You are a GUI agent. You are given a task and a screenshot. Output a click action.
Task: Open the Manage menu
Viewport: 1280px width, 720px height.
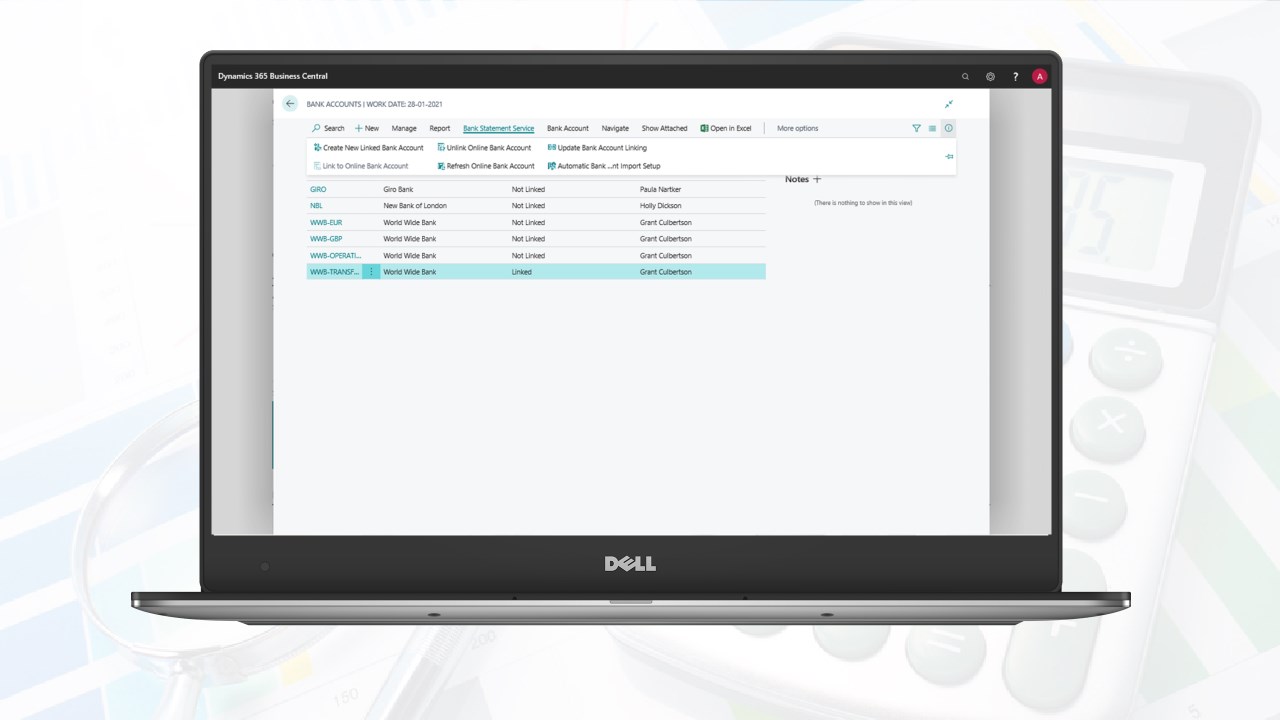pos(404,128)
